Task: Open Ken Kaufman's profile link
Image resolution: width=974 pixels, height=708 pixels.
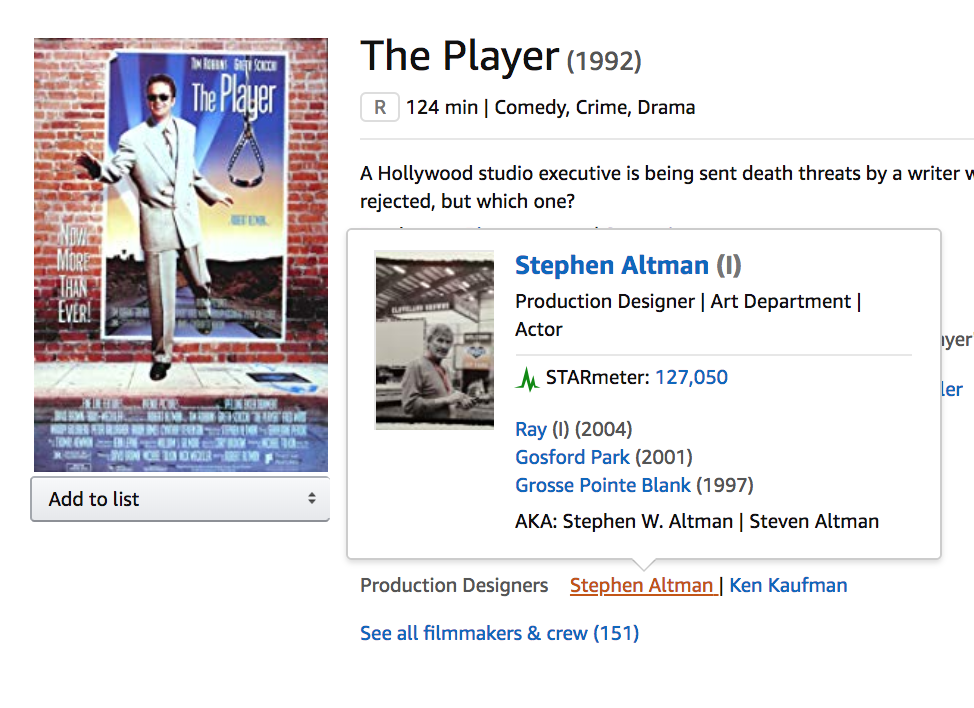Action: 788,585
